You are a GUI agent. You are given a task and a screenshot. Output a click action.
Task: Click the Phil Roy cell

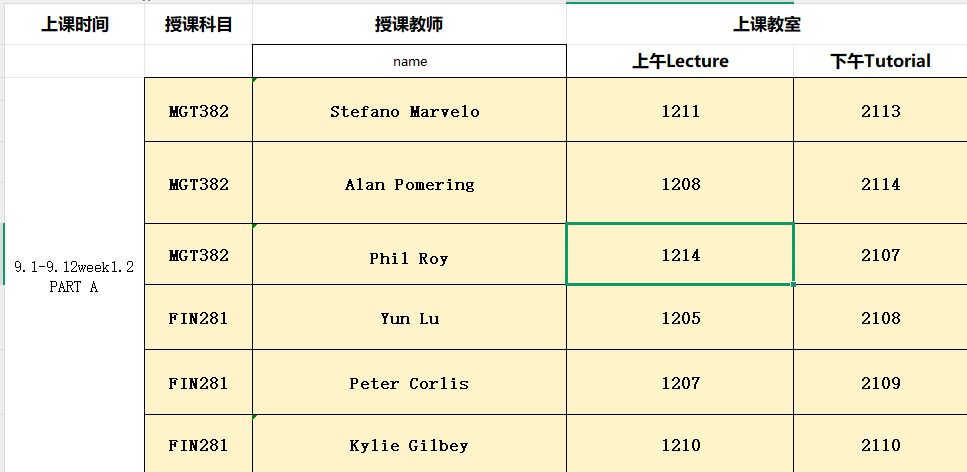point(409,258)
